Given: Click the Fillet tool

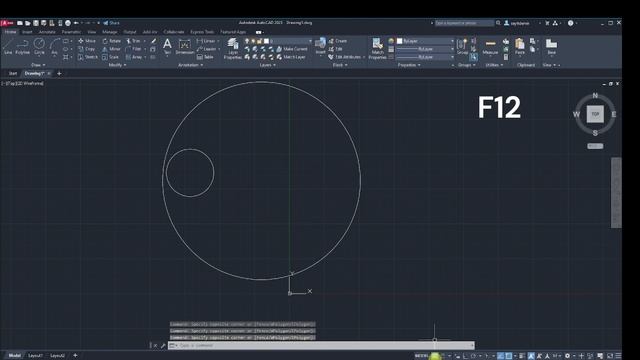Looking at the screenshot, I should [133, 49].
